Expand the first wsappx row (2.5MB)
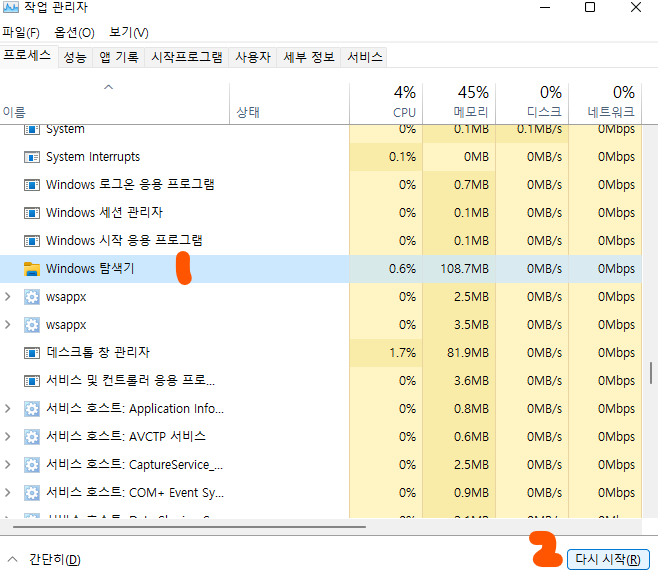 (8, 297)
